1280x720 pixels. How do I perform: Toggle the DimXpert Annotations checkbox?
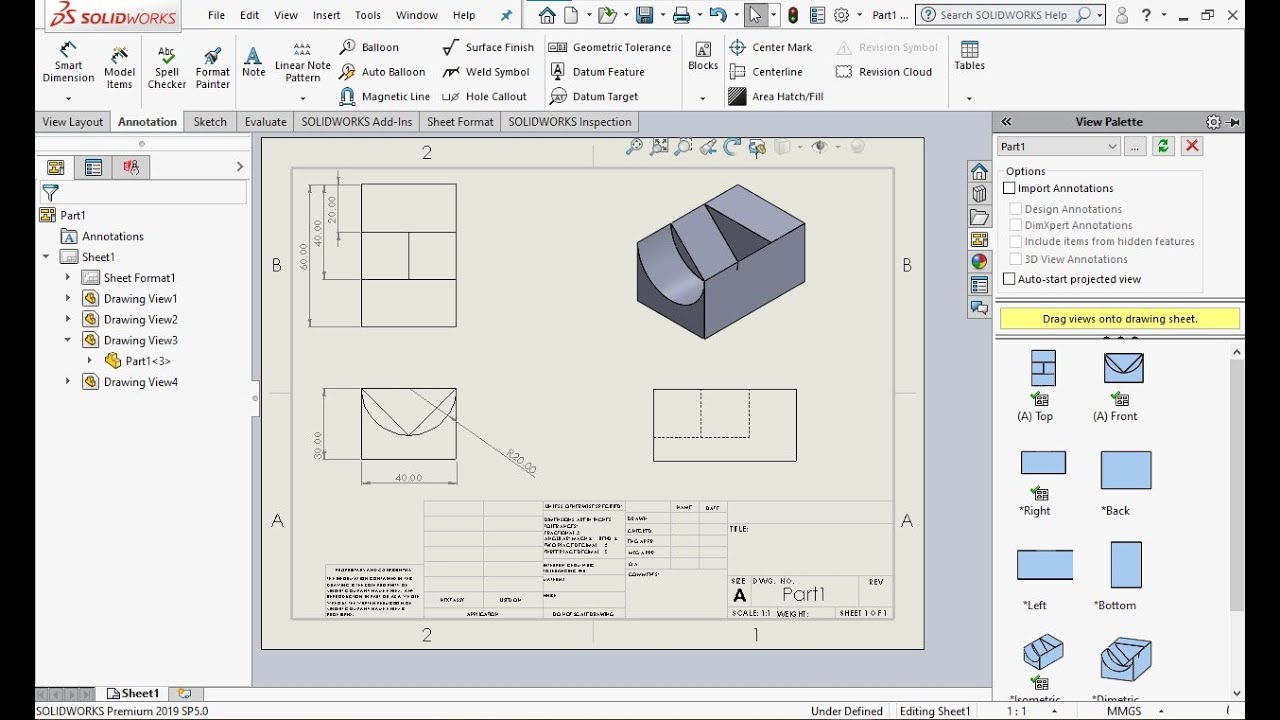point(1016,225)
